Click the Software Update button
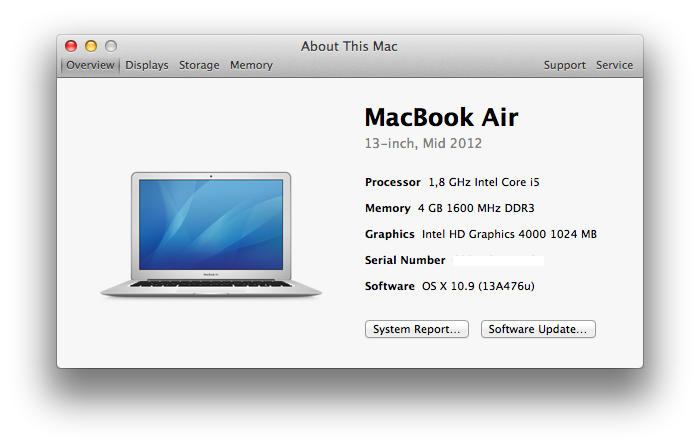Screen dimensions: 700x447 538,329
